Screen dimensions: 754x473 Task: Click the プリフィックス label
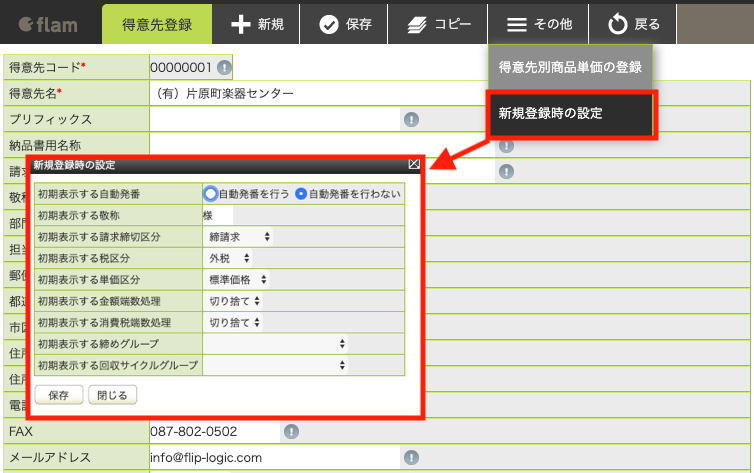50,119
